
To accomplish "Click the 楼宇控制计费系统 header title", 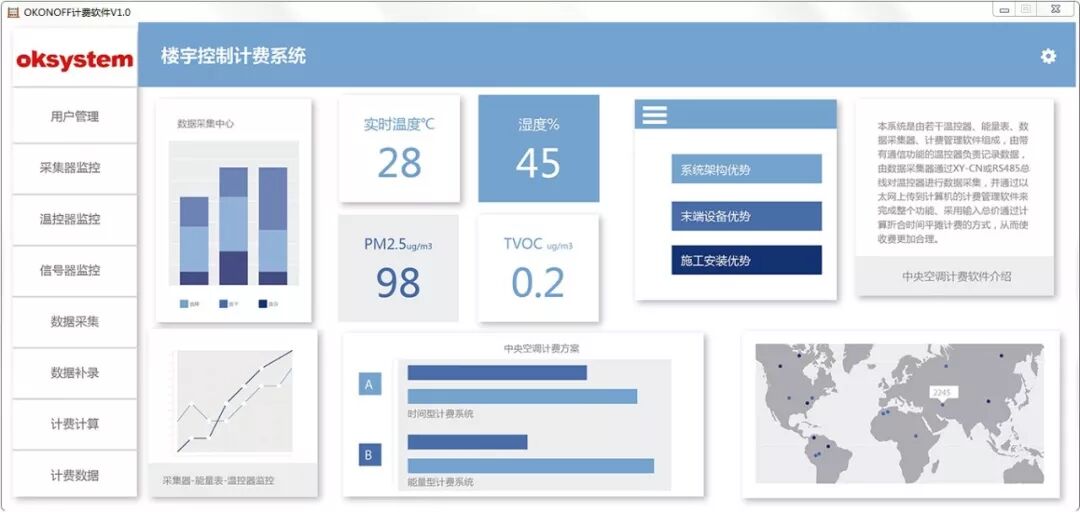I will tap(233, 57).
